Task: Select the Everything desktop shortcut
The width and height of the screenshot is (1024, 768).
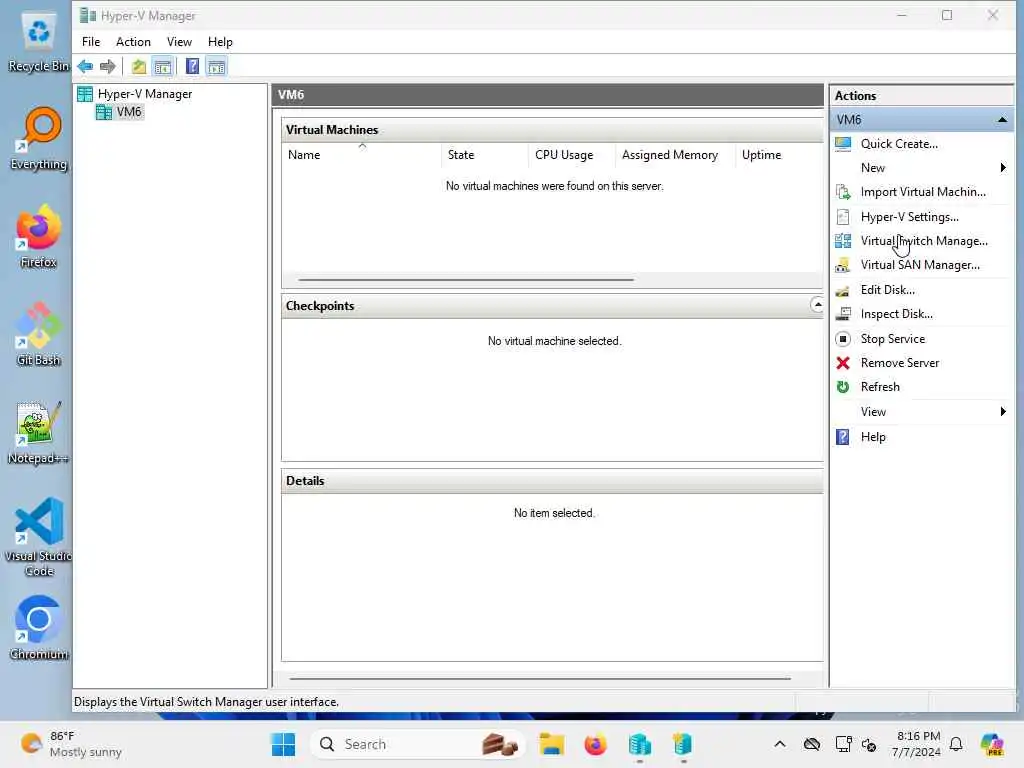Action: (x=39, y=139)
